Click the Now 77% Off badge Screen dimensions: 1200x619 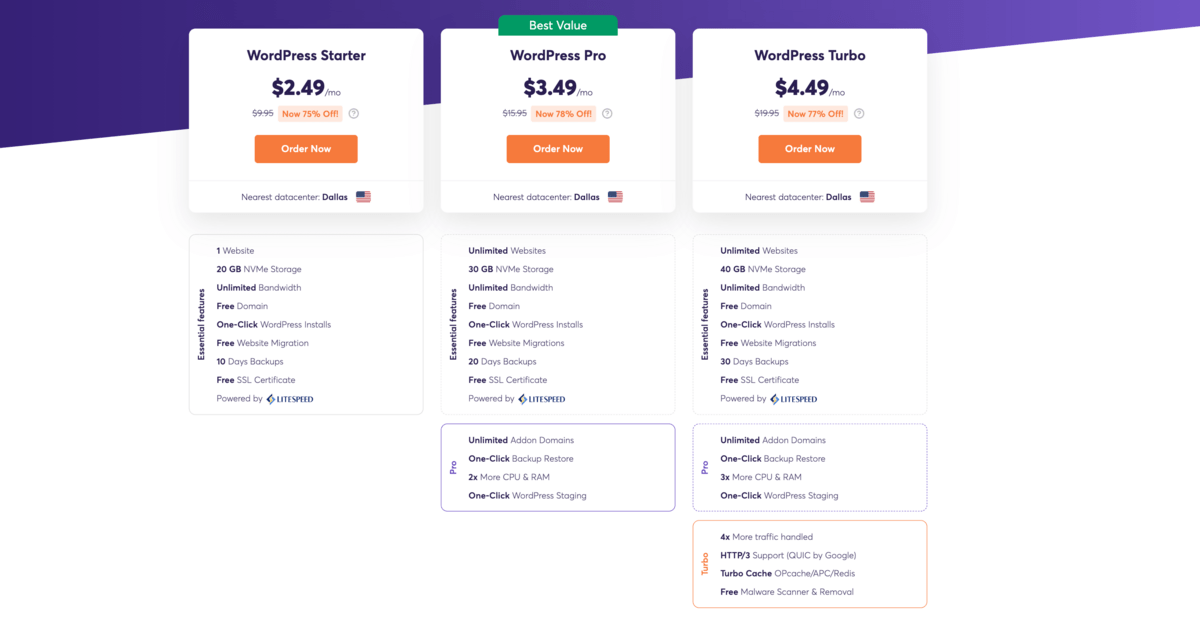[x=814, y=113]
